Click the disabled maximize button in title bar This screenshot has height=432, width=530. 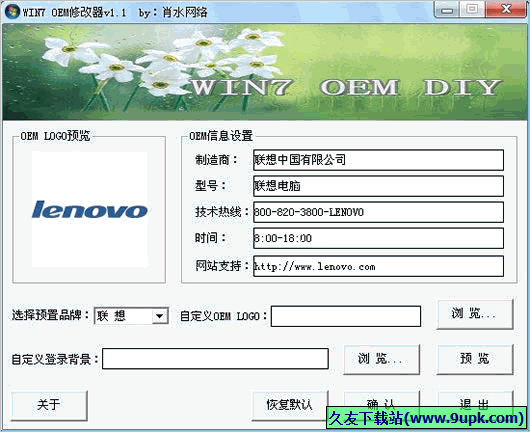[472, 9]
